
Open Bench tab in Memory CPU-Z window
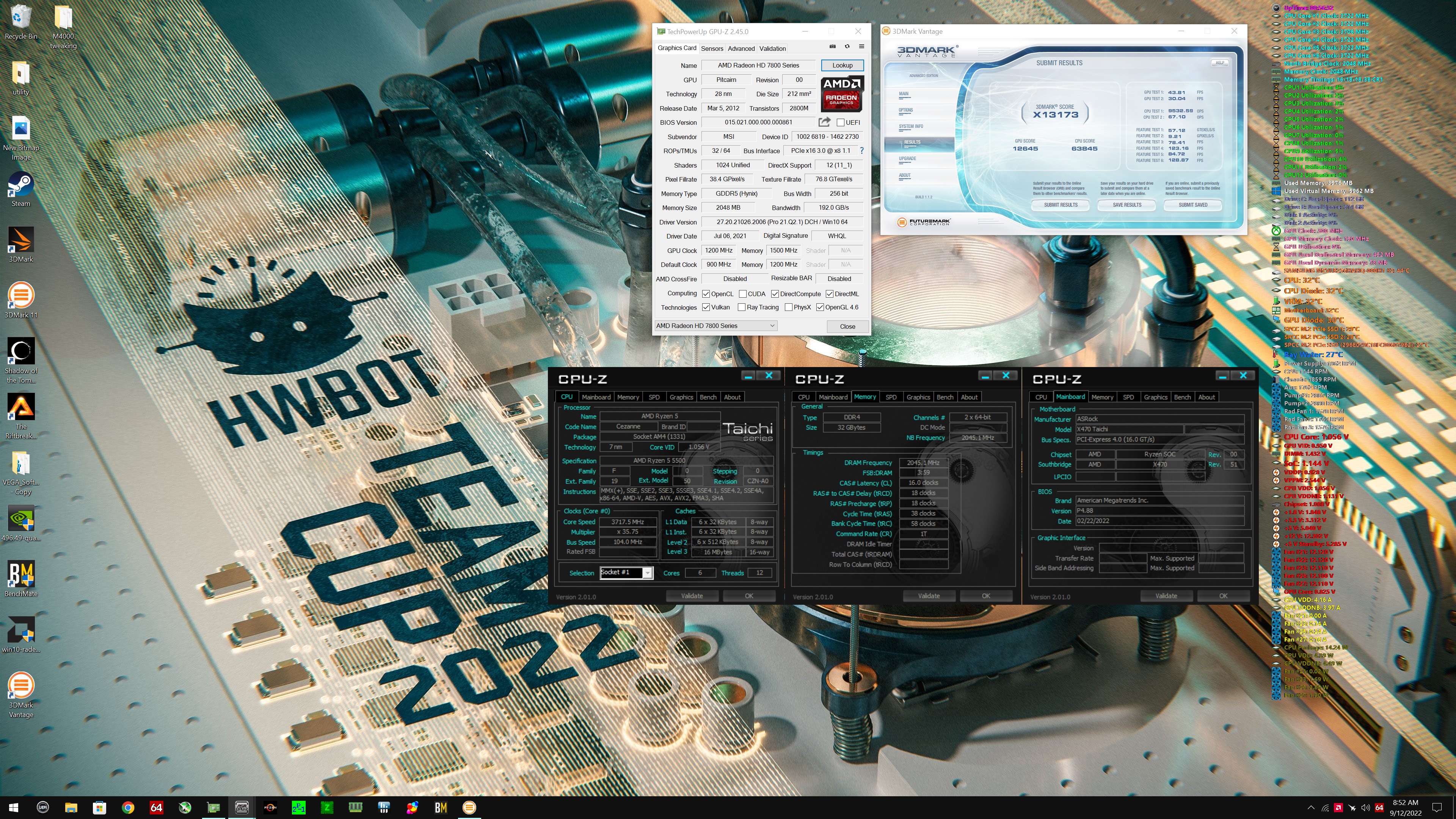[x=945, y=397]
